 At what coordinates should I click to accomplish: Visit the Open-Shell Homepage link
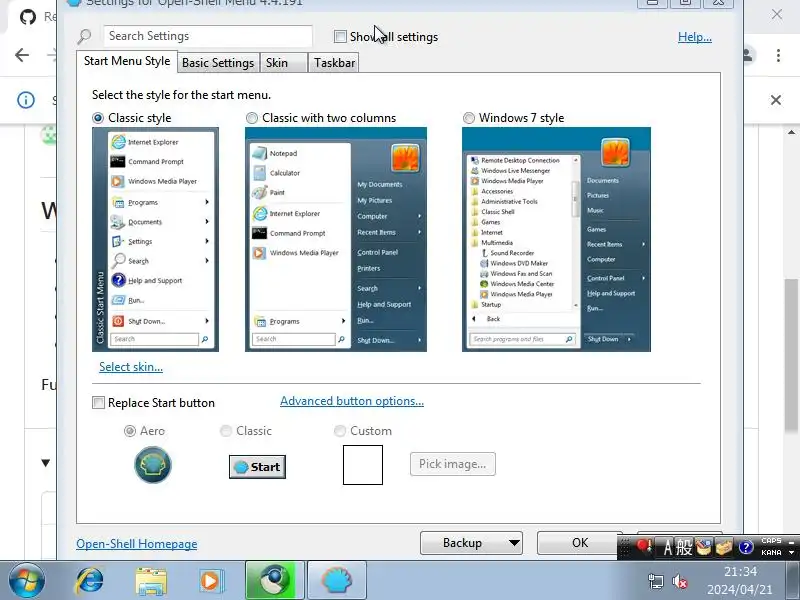point(137,544)
